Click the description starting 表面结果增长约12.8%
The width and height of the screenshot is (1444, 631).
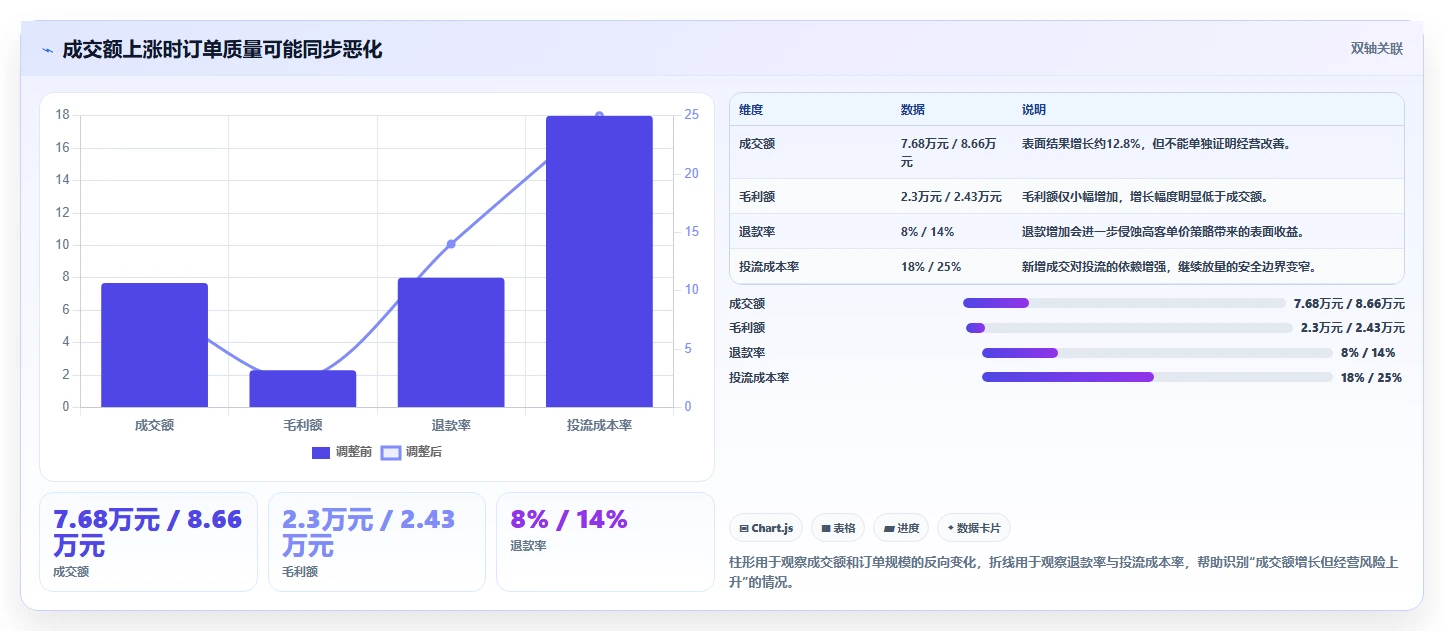pyautogui.click(x=1157, y=144)
